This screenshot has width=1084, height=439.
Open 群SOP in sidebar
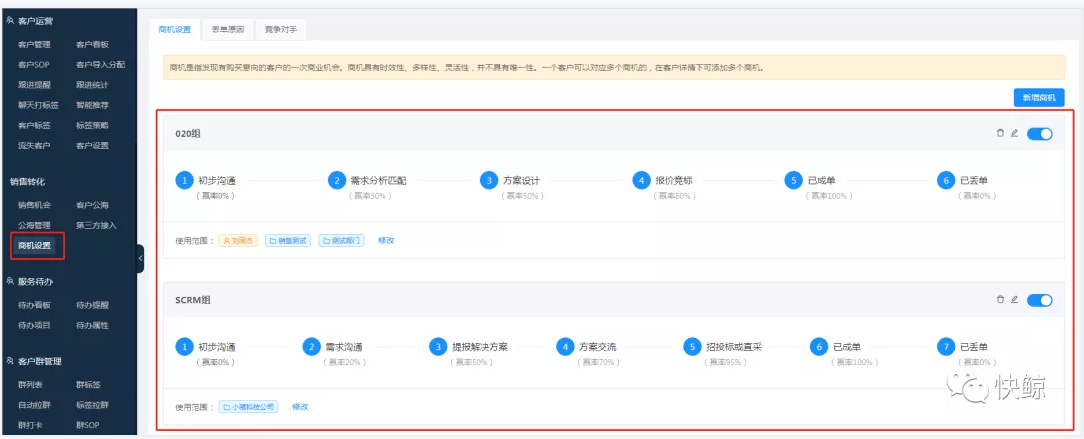coord(87,424)
